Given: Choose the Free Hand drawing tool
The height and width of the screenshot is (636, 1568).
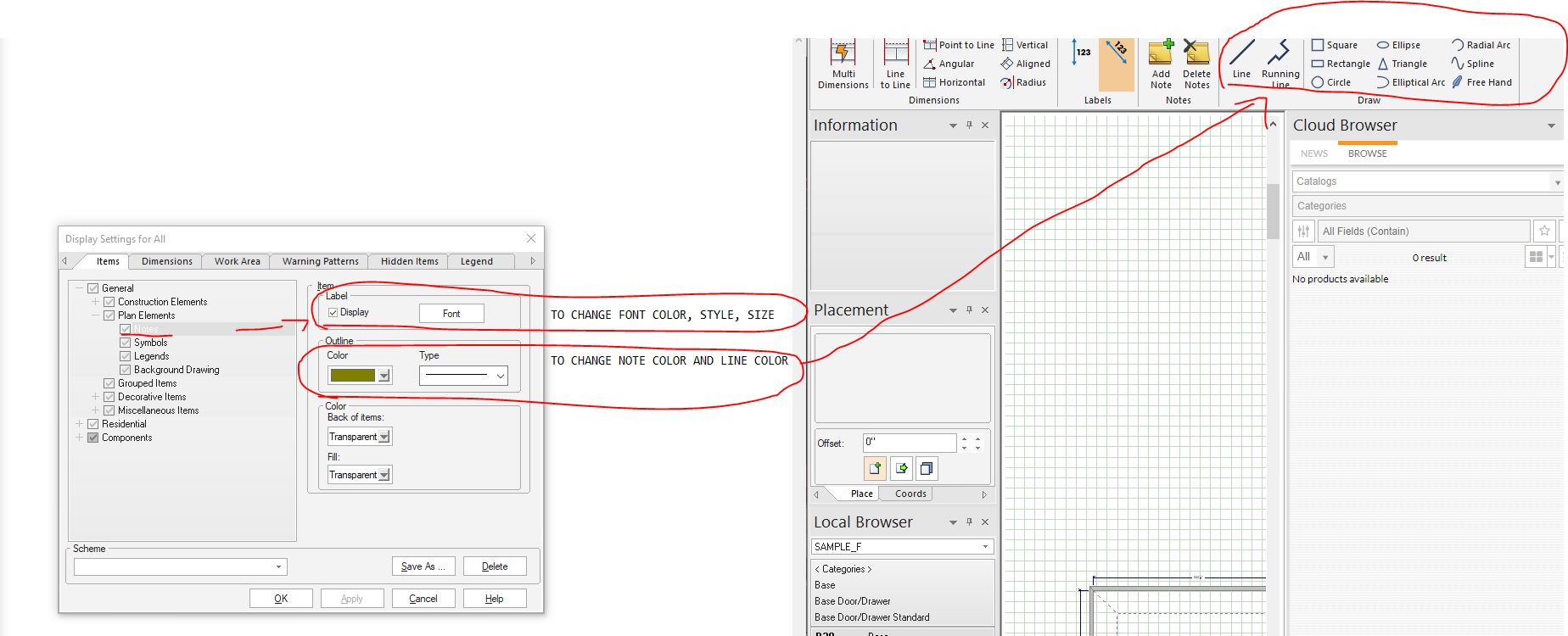Looking at the screenshot, I should (x=1481, y=82).
